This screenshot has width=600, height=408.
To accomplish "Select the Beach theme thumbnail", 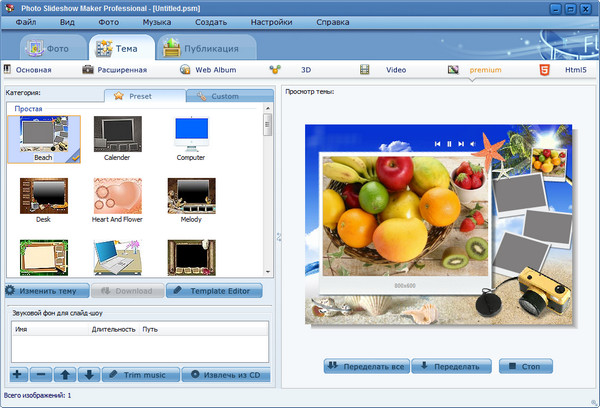I will pyautogui.click(x=44, y=139).
